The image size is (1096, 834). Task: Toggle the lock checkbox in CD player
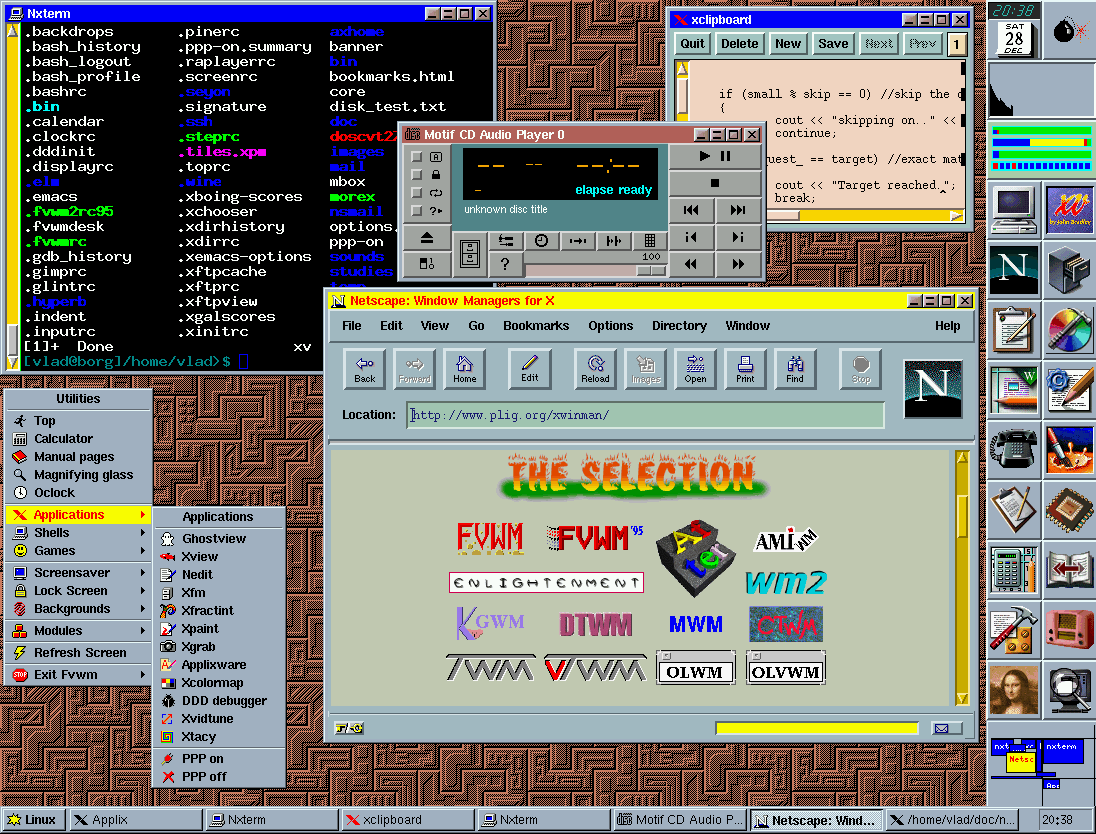pos(417,175)
